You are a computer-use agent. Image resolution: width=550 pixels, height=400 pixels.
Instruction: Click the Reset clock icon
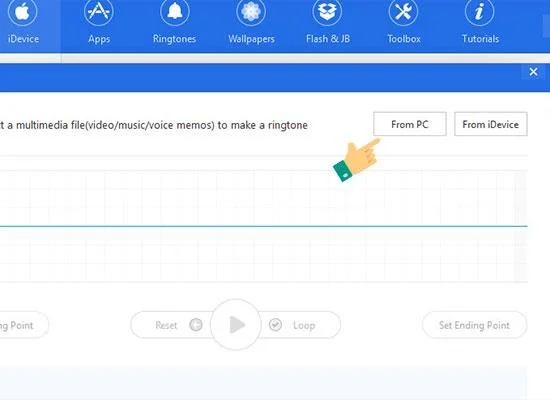pyautogui.click(x=196, y=325)
